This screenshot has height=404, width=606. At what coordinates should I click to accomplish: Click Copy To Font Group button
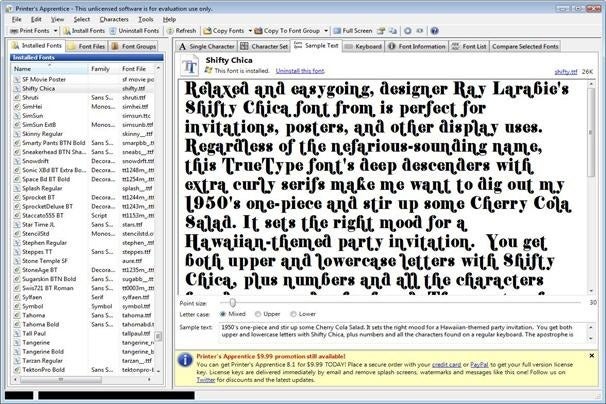287,31
